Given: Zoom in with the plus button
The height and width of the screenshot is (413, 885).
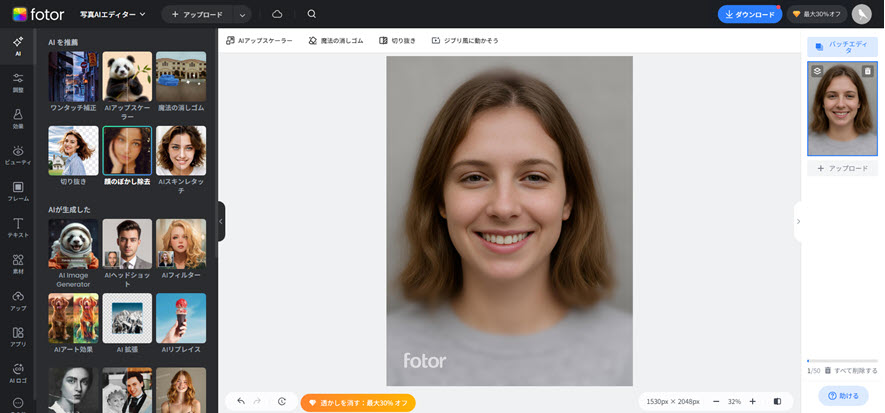Looking at the screenshot, I should tap(752, 401).
